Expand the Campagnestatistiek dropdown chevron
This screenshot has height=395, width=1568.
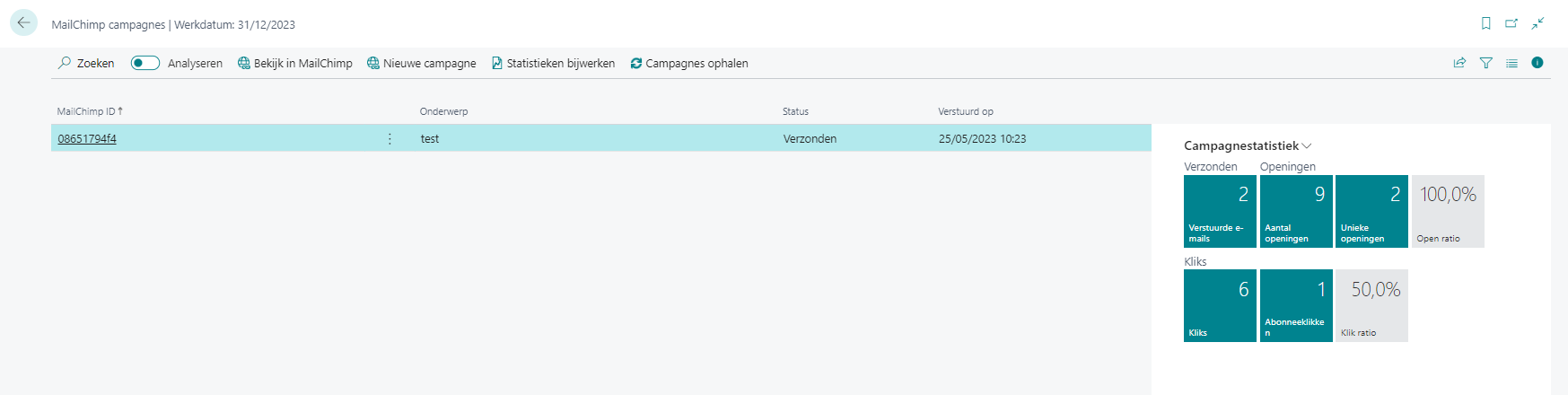[x=1307, y=146]
